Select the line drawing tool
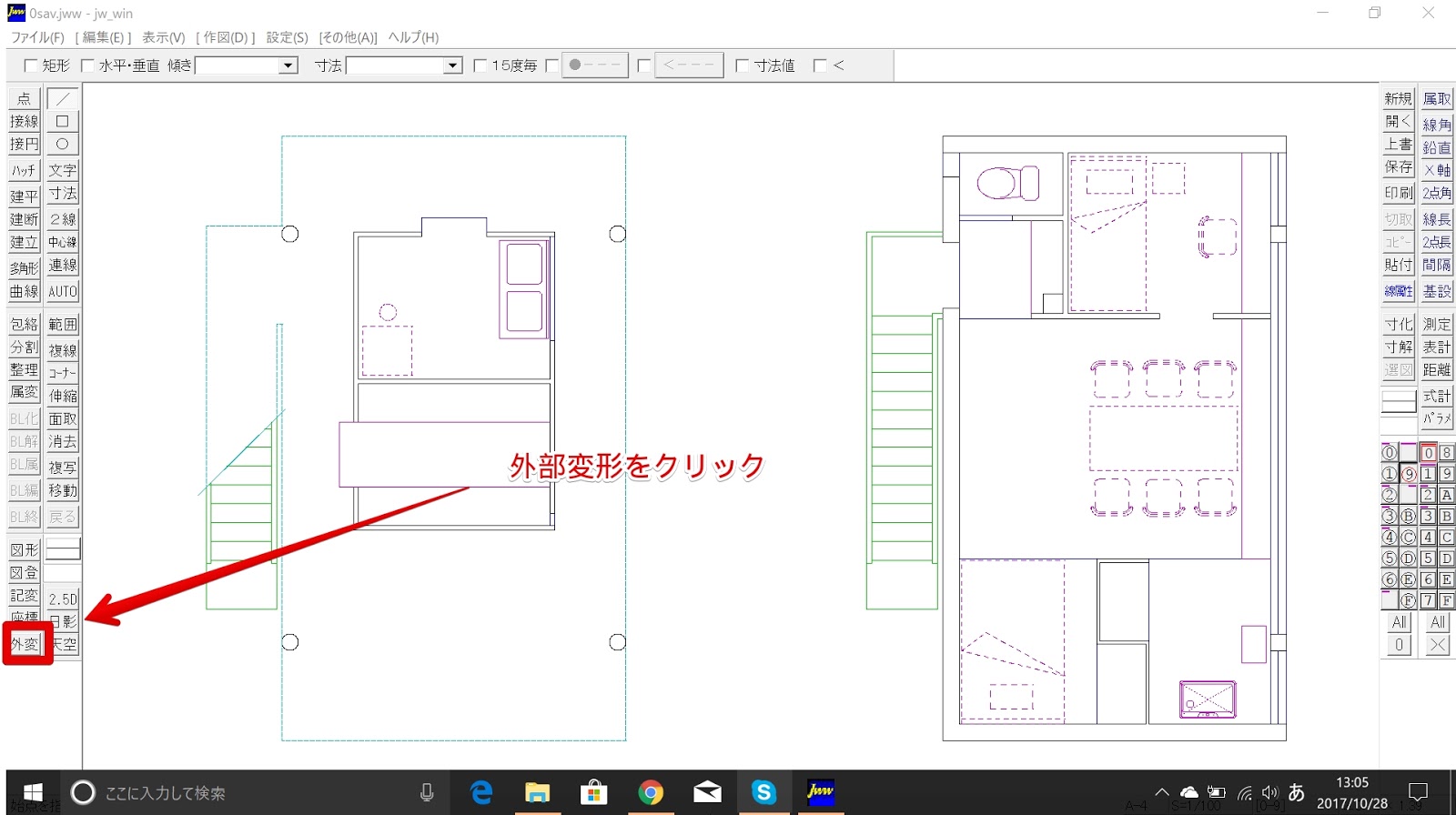The height and width of the screenshot is (815, 1456). (63, 98)
